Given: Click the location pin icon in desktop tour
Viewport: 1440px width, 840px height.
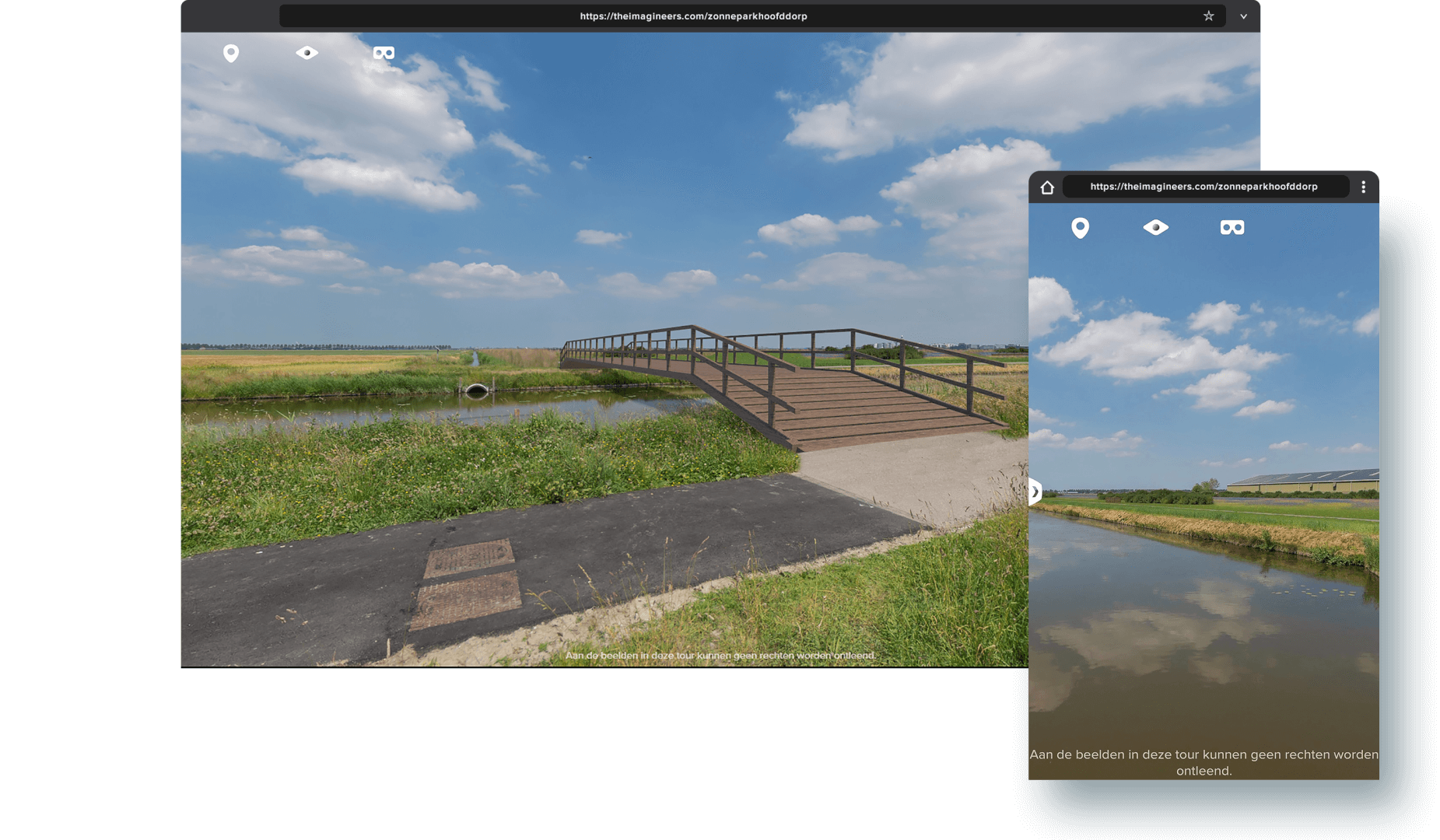Looking at the screenshot, I should (231, 53).
